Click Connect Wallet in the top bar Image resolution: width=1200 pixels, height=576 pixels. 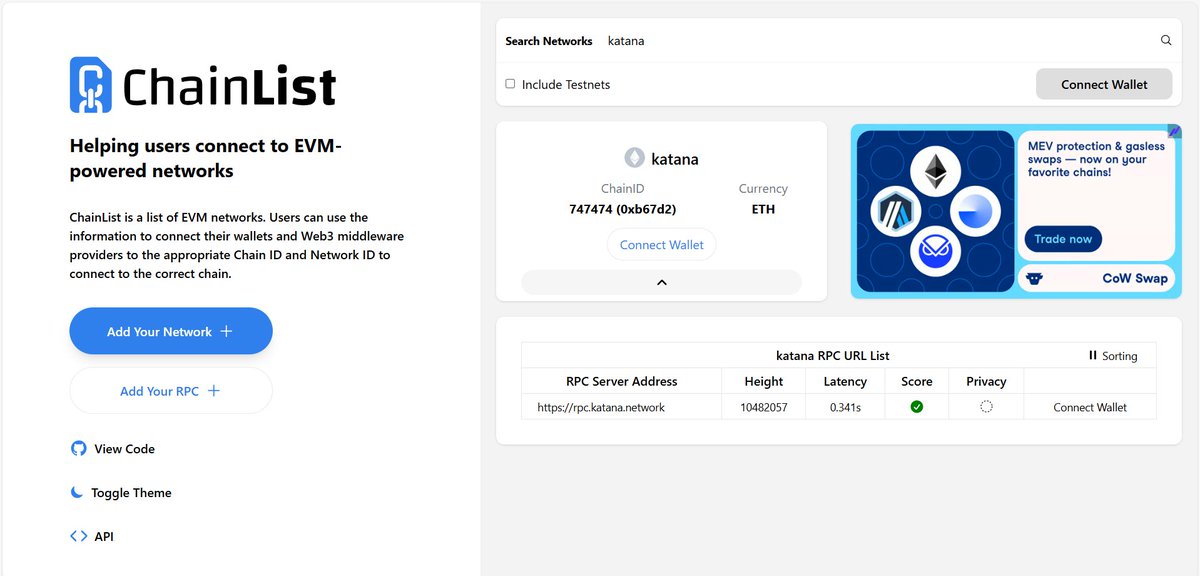[1104, 84]
